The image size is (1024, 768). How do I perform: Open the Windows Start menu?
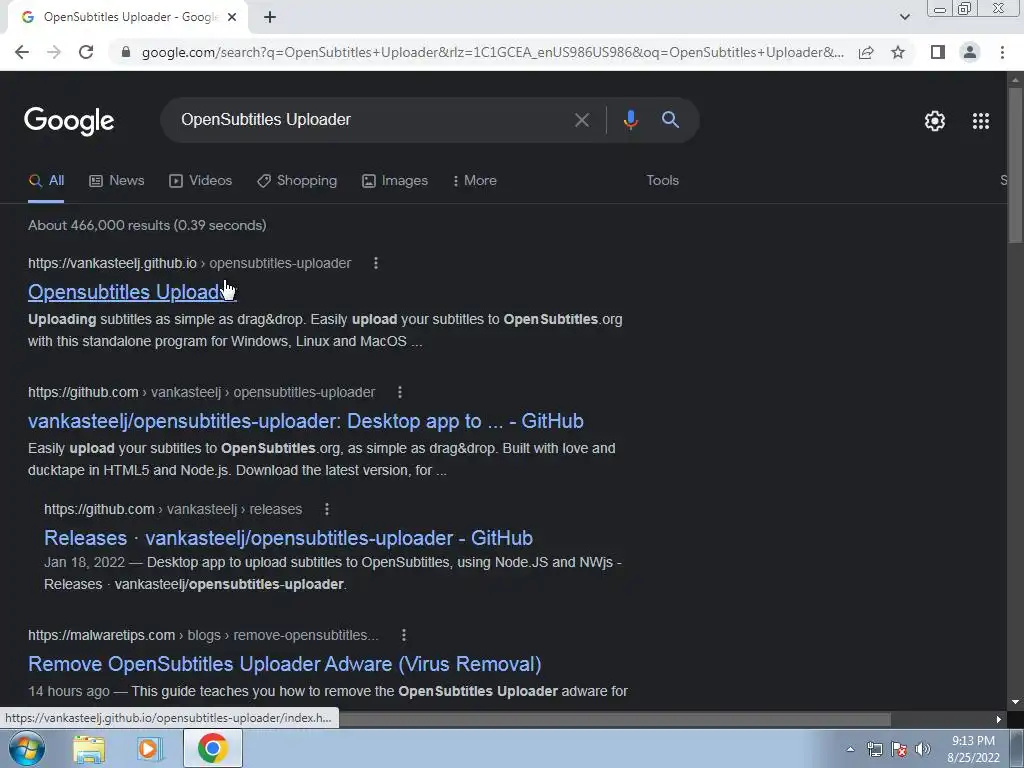pyautogui.click(x=27, y=748)
